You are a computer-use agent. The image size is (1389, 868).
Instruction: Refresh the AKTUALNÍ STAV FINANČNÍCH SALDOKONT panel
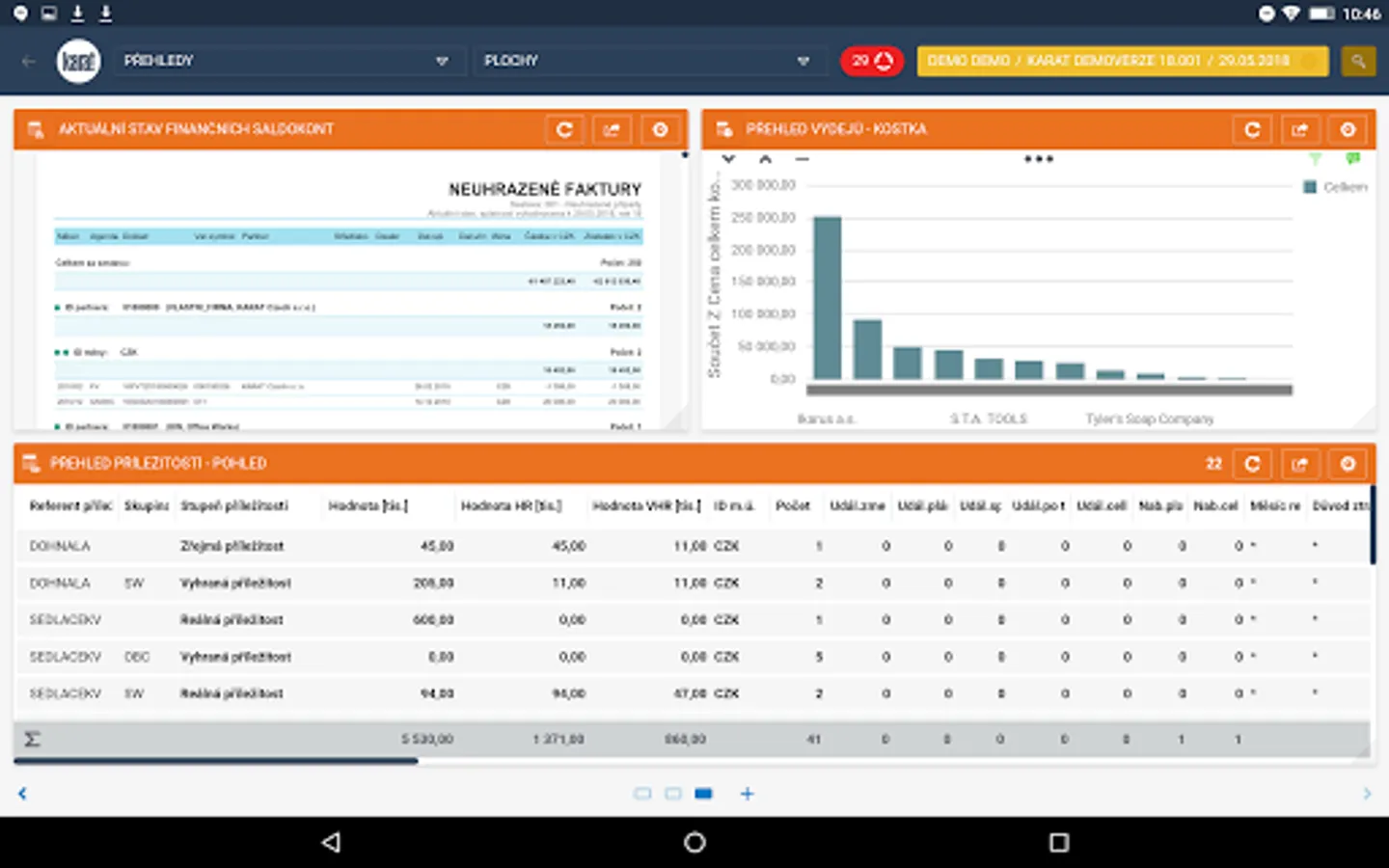pyautogui.click(x=564, y=129)
